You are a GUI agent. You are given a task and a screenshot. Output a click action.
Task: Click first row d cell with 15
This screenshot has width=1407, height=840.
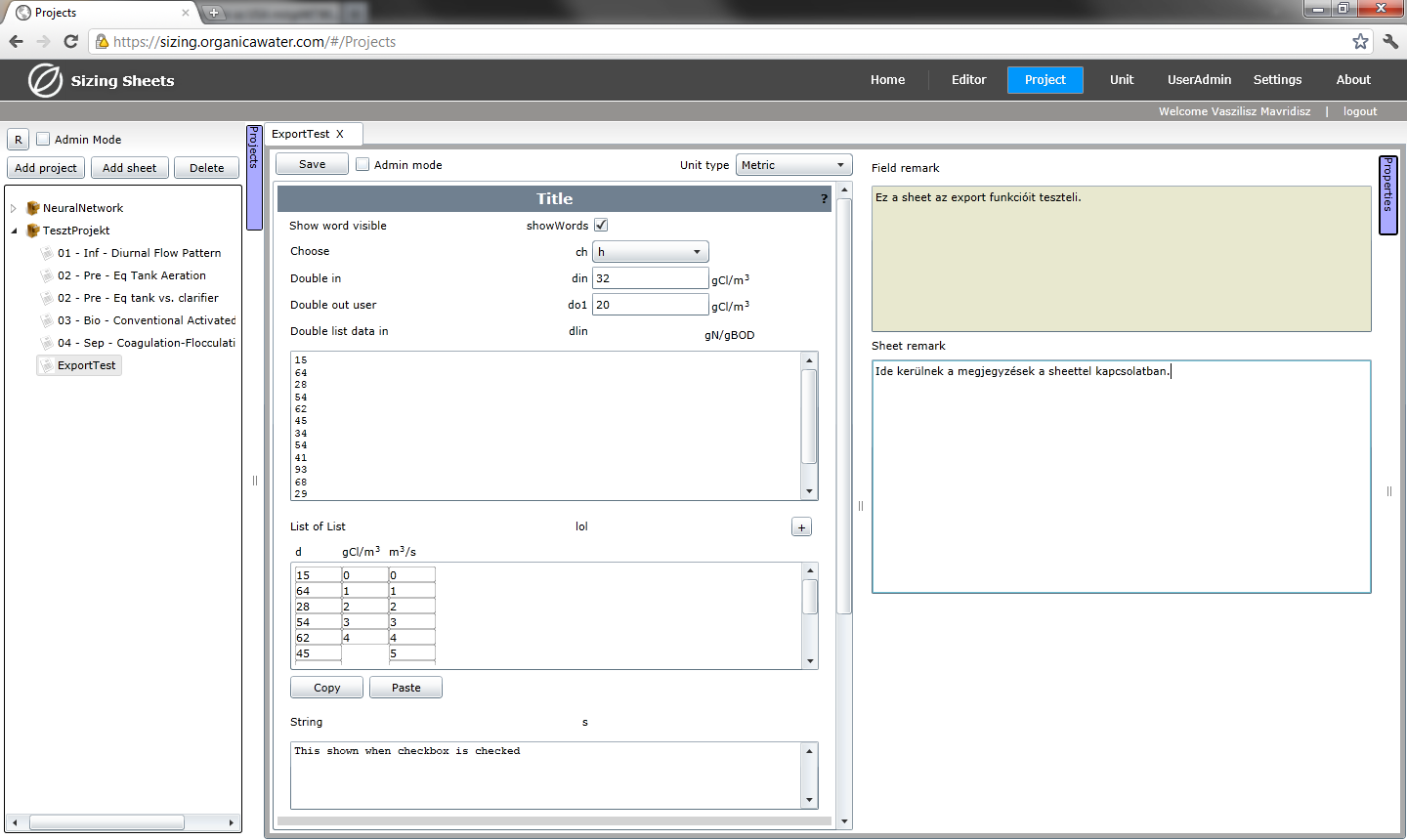click(318, 575)
